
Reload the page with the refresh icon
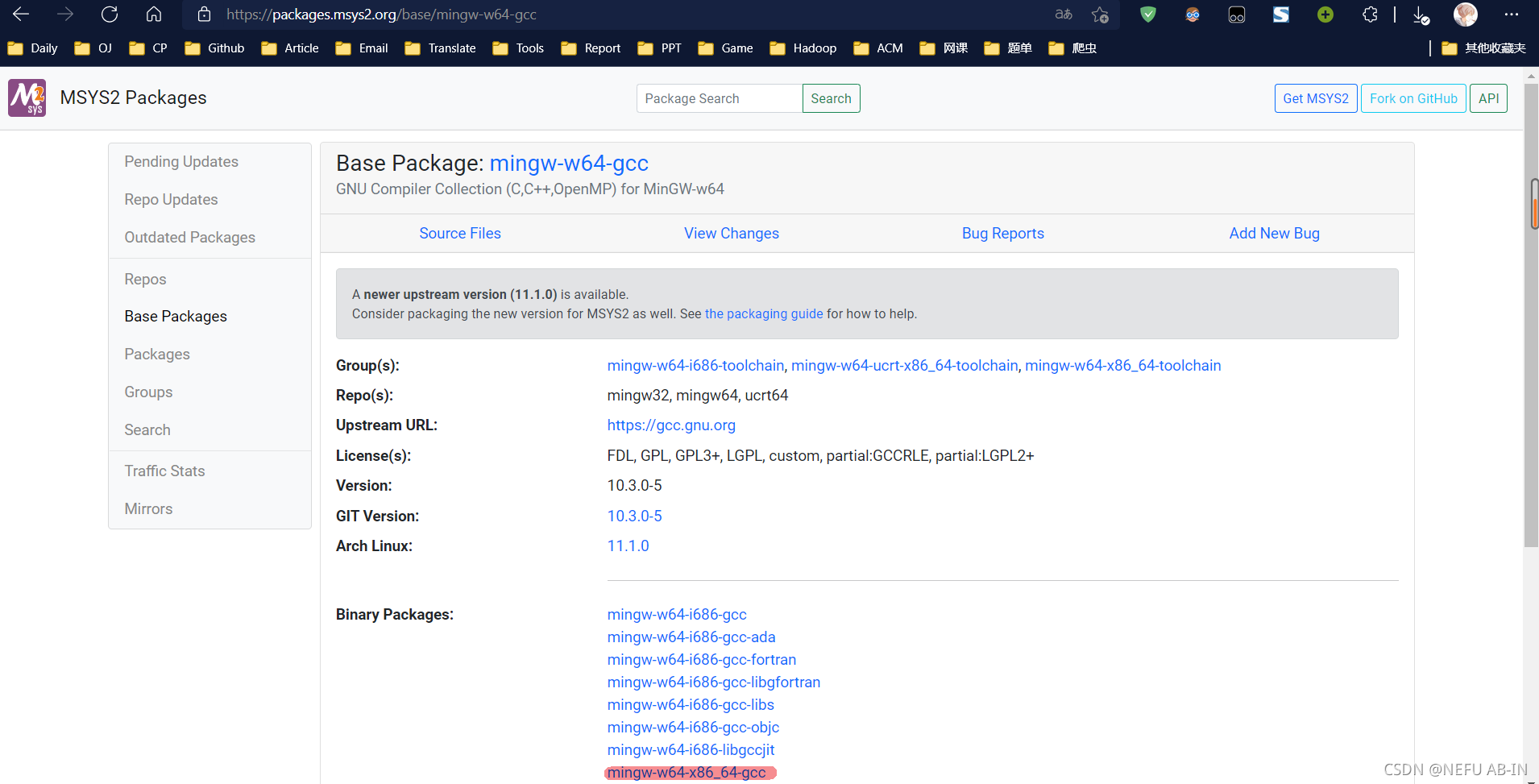click(x=110, y=15)
